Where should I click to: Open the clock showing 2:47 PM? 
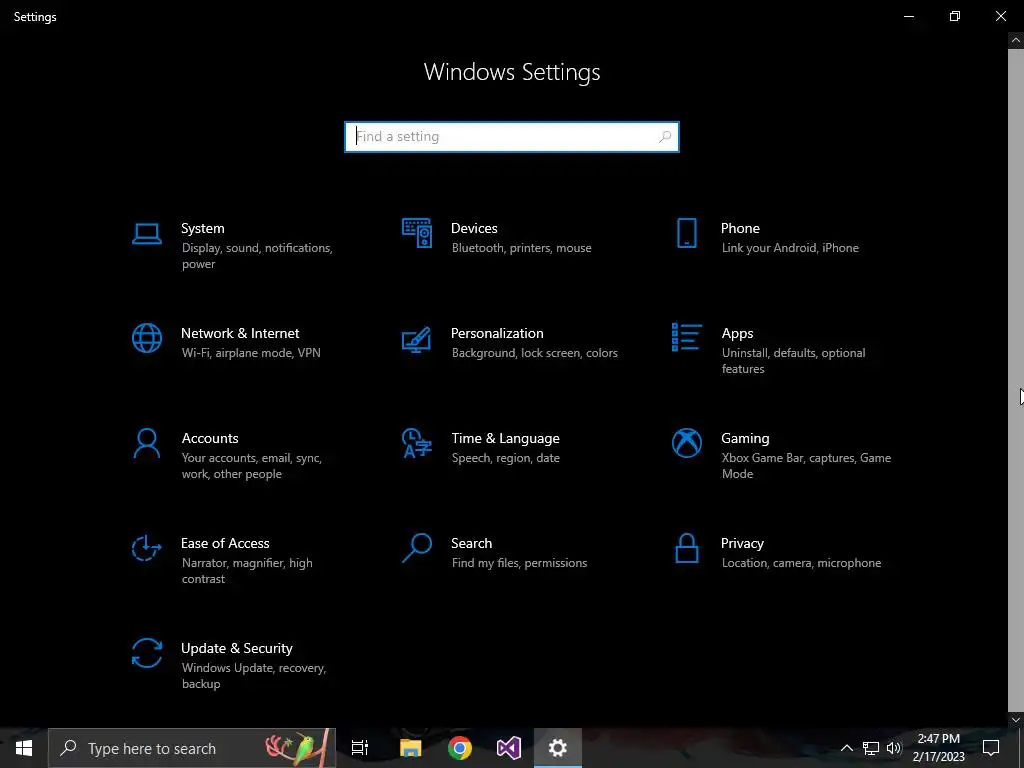pyautogui.click(x=938, y=748)
